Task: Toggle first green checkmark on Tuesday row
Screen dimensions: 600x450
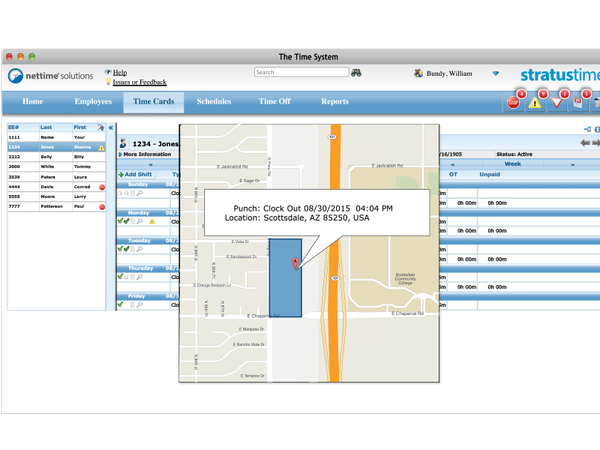Action: pos(120,249)
